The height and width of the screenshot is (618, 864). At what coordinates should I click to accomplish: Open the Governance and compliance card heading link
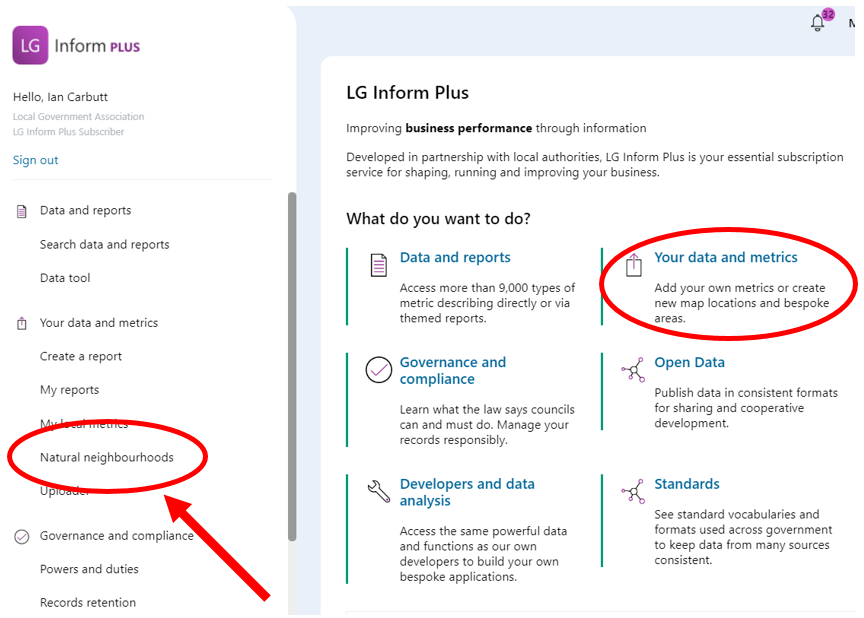(x=453, y=371)
